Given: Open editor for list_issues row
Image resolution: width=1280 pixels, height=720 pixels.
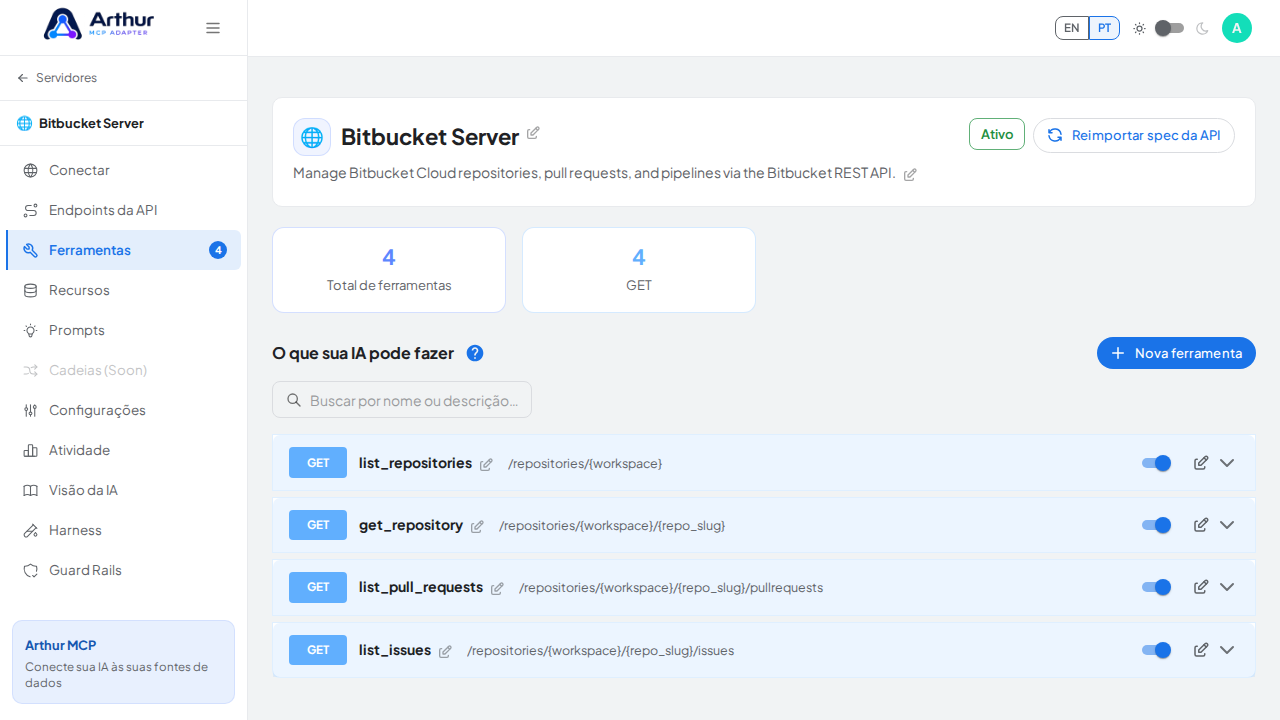Looking at the screenshot, I should pos(1201,650).
